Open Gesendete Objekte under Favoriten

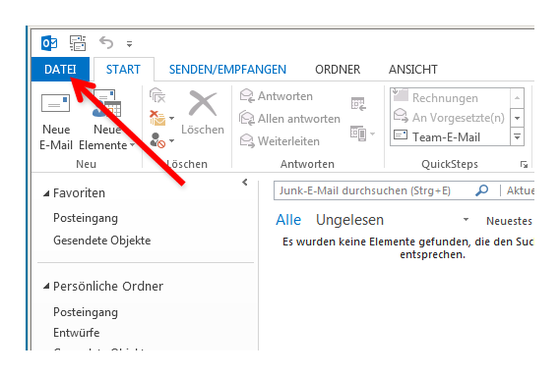pos(102,240)
